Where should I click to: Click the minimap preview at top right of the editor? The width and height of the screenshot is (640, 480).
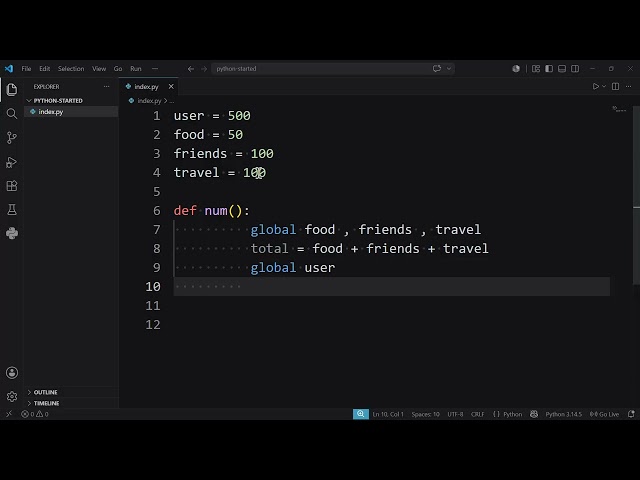619,110
